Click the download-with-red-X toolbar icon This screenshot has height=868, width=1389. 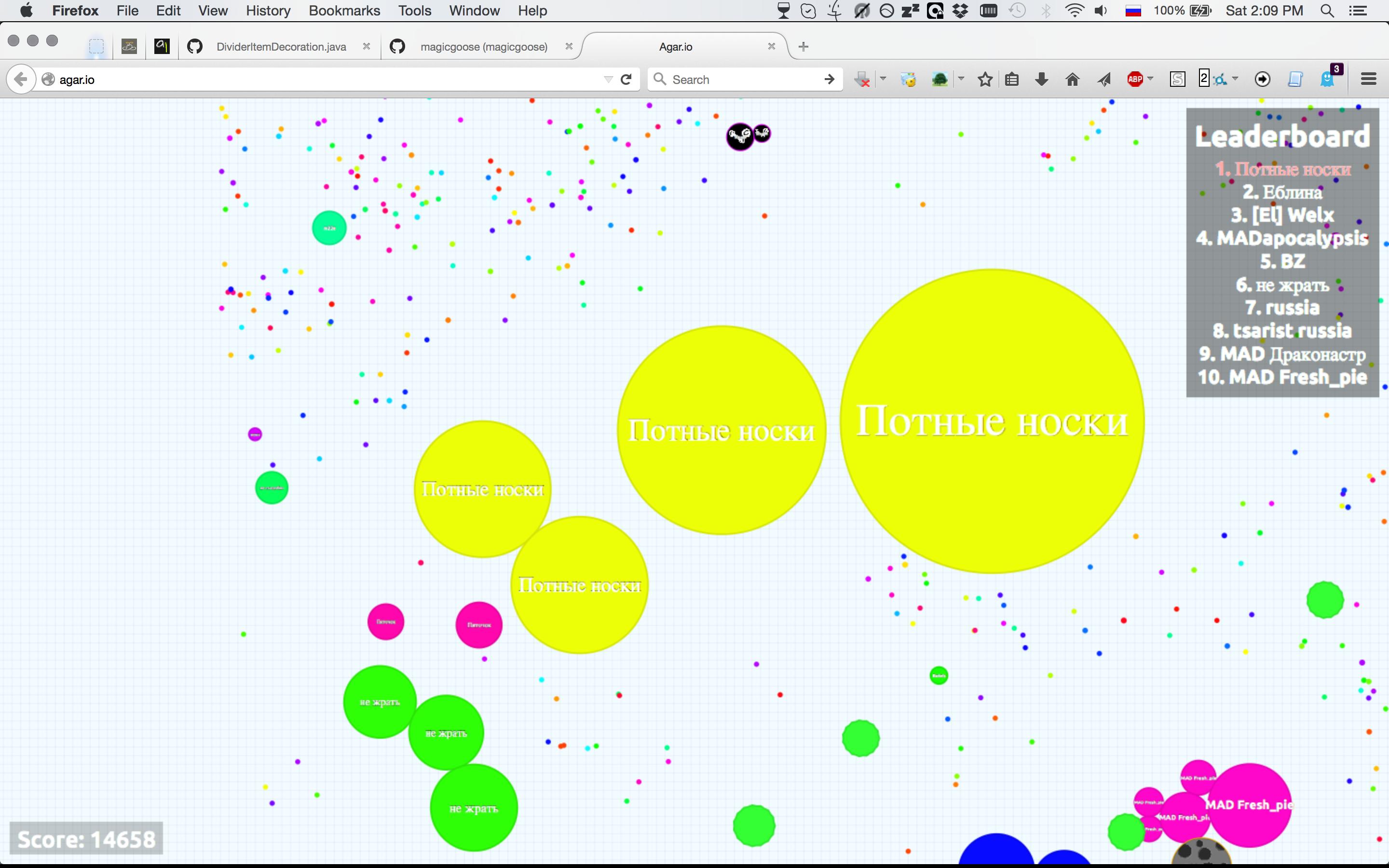(862, 79)
